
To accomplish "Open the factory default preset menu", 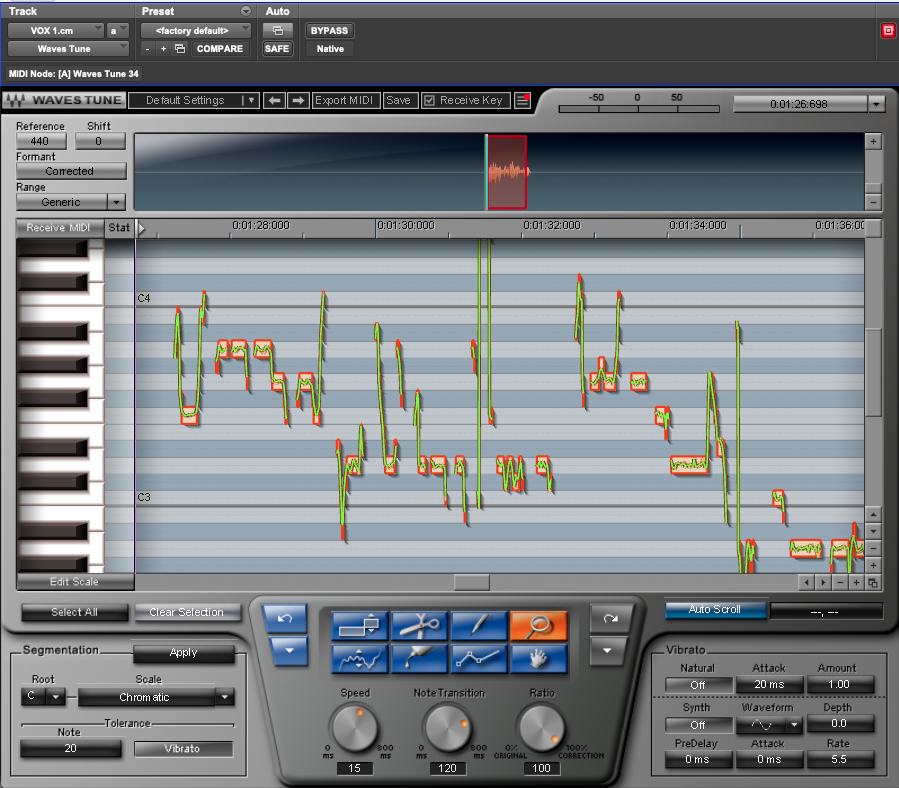I will [x=196, y=30].
